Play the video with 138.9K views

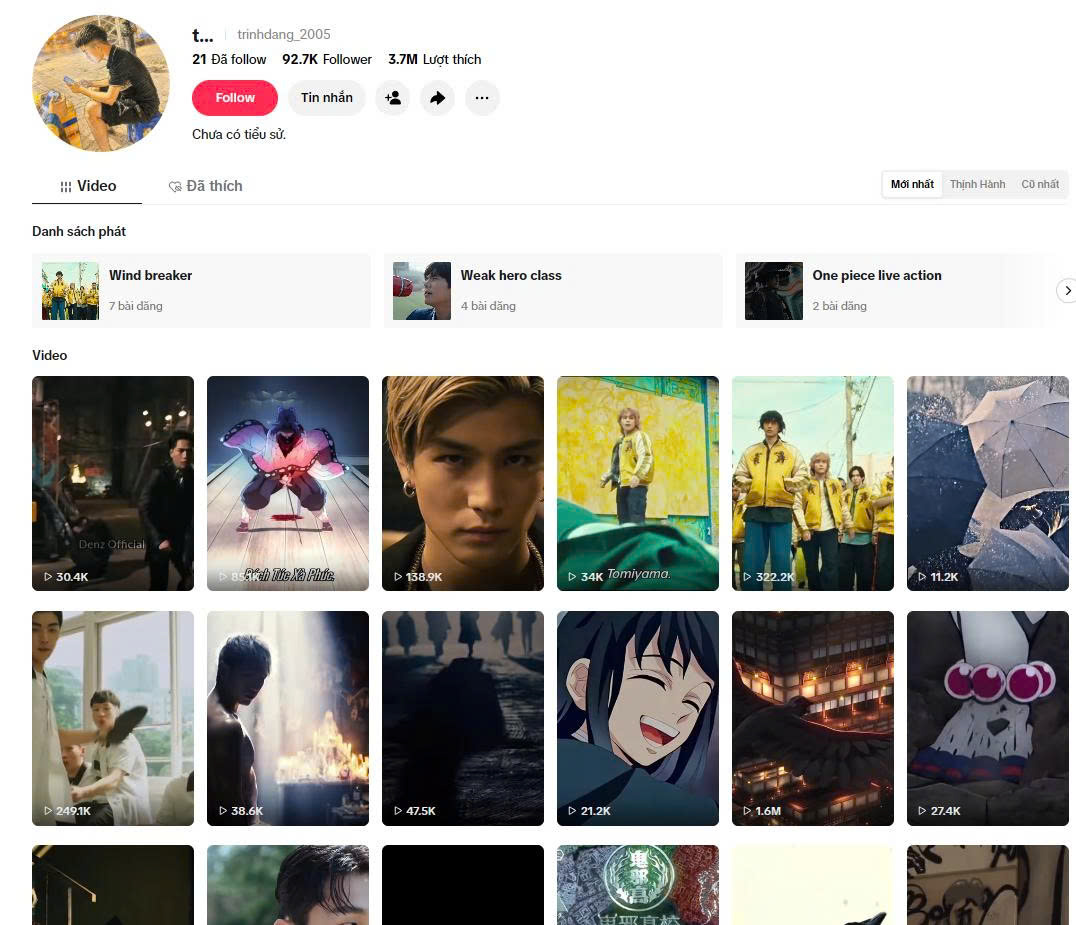coord(463,483)
